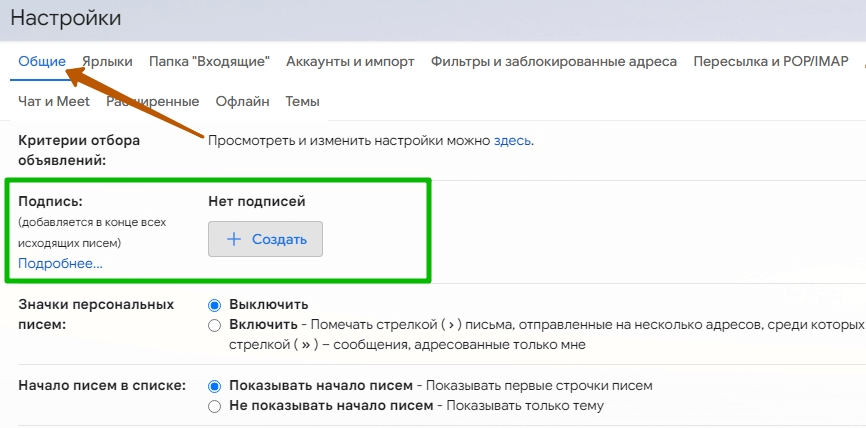Switch to Пересылка и POP/IMAP tab

764,62
